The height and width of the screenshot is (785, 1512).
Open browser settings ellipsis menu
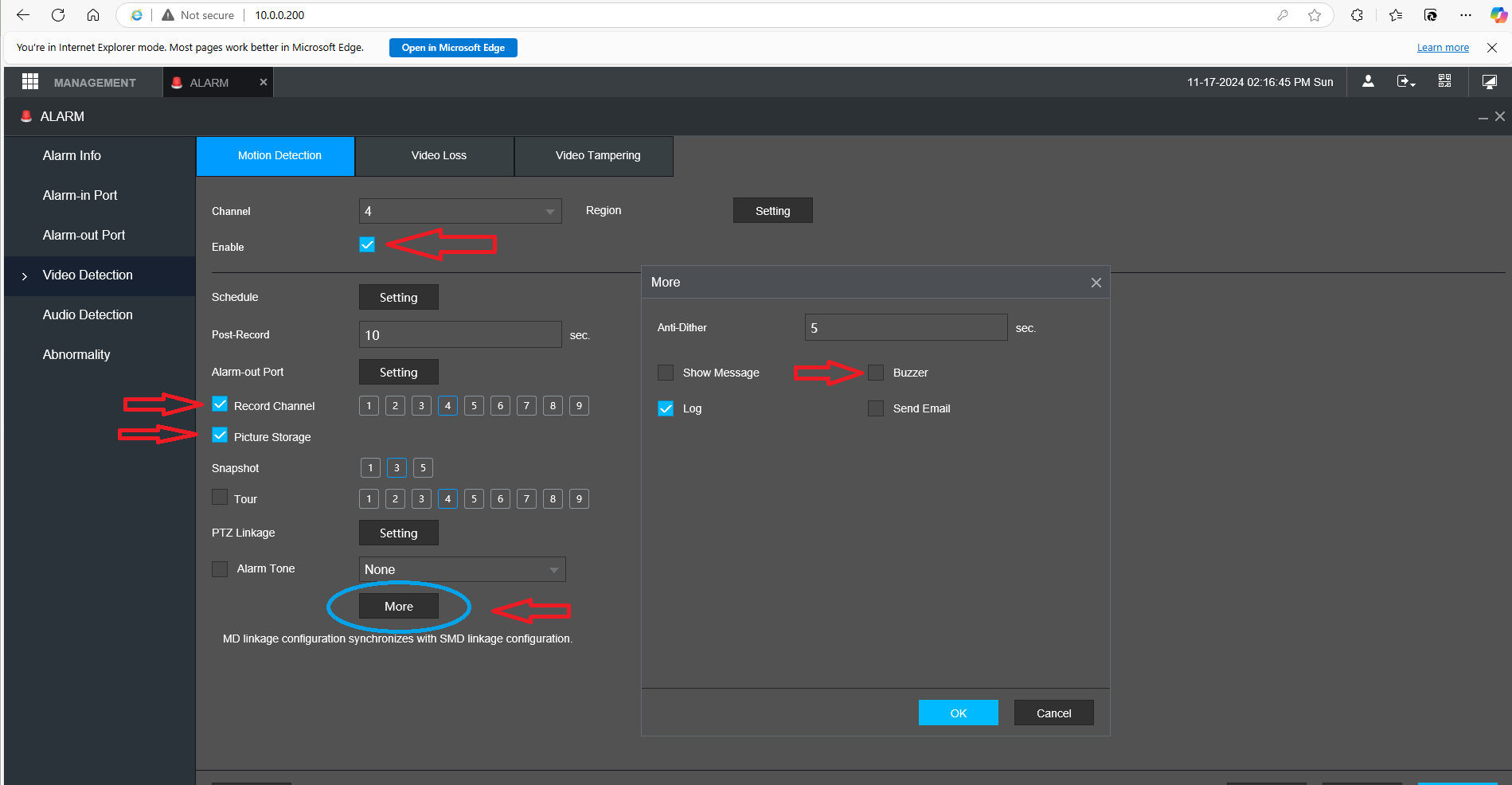1466,15
